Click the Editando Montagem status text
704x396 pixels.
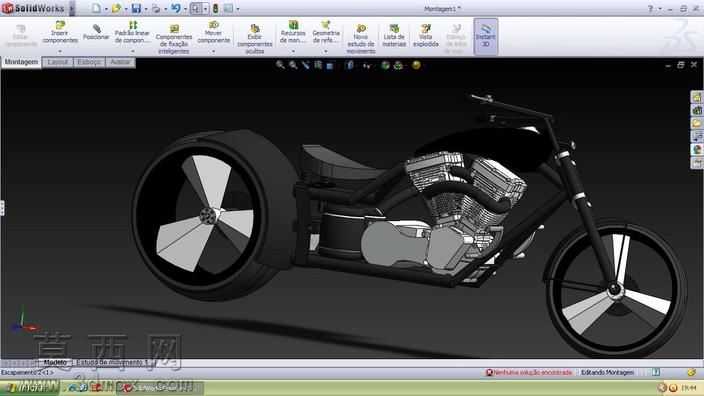click(x=607, y=373)
